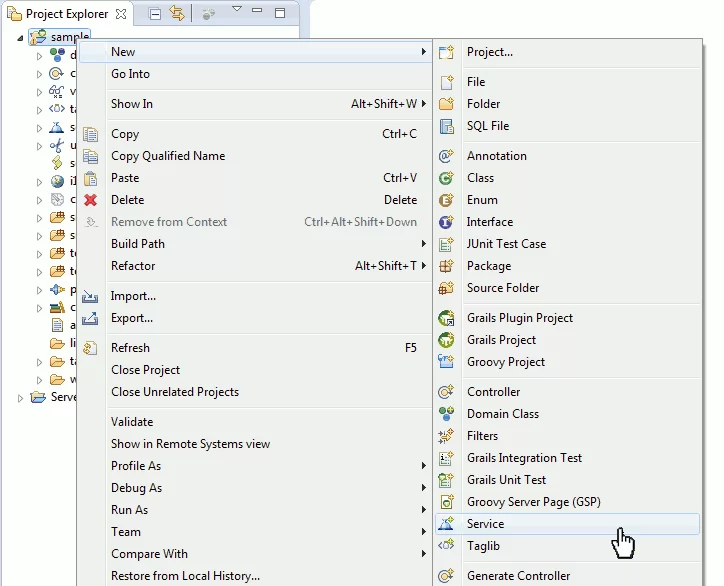
Task: Click the Import icon
Action: click(x=90, y=296)
